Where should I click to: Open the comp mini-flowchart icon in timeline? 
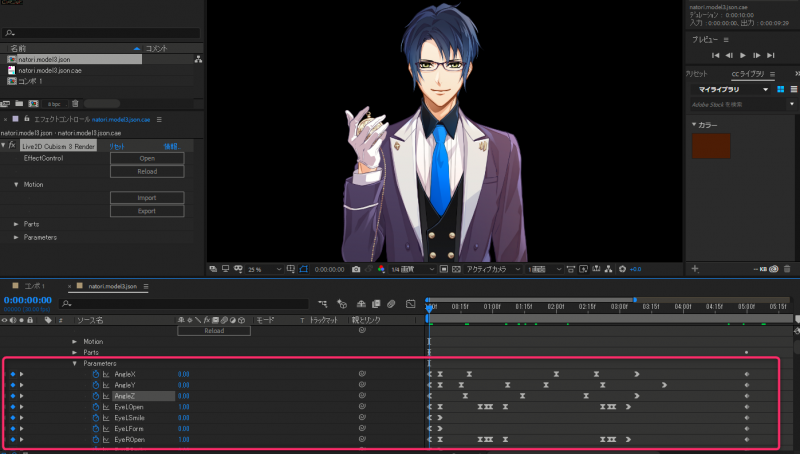coord(322,304)
